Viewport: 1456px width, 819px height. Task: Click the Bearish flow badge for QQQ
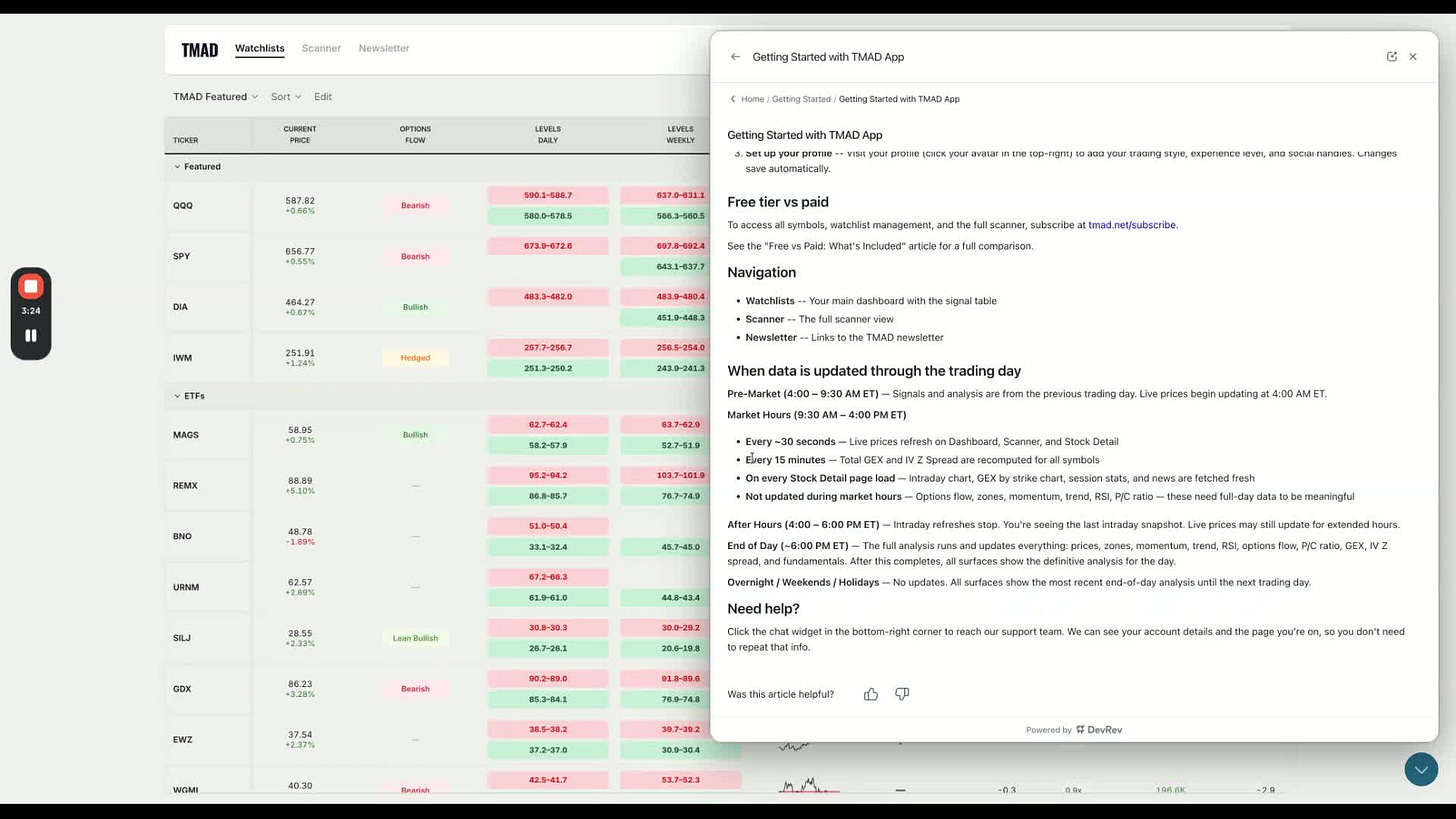415,206
